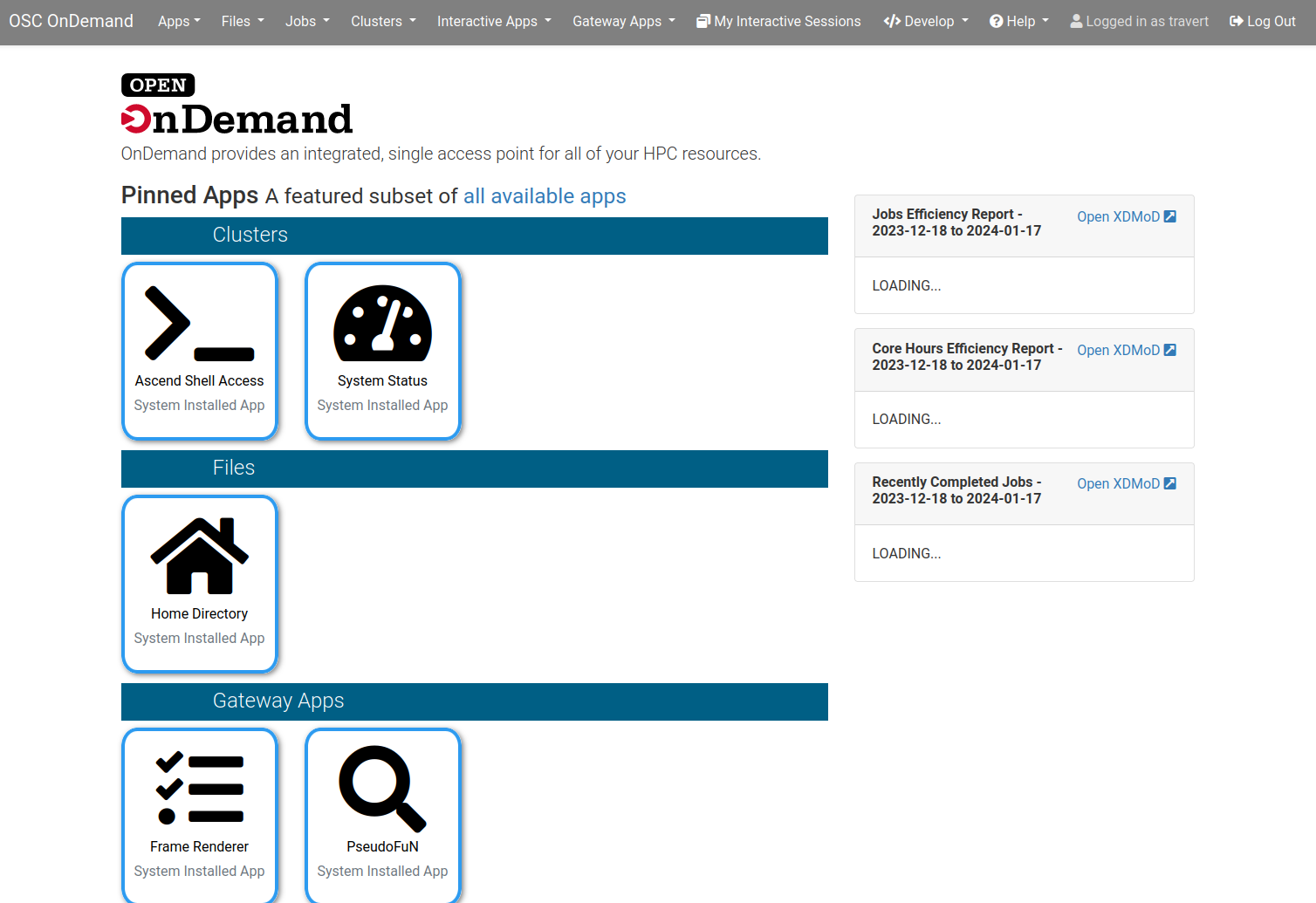Follow the all available apps link
Viewport: 1316px width, 903px height.
click(x=545, y=195)
